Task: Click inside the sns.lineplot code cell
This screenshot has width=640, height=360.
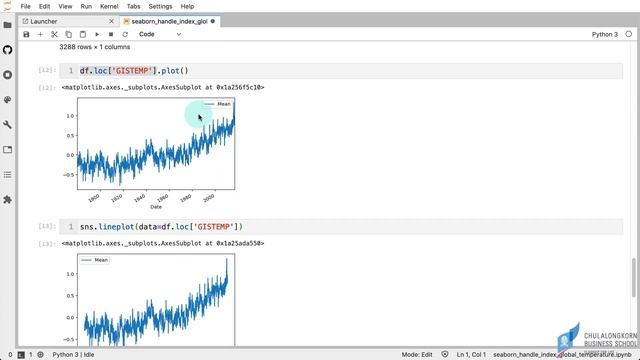Action: 341,227
